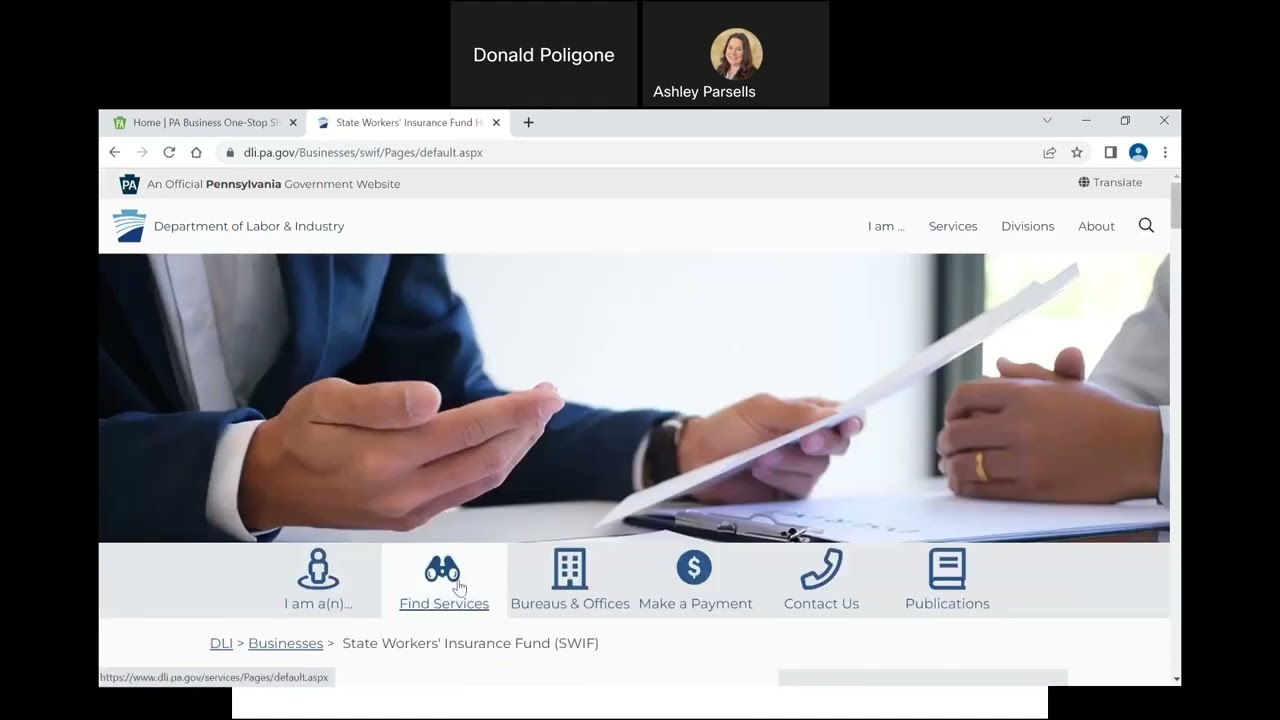The height and width of the screenshot is (720, 1280).
Task: Click the site lock icon in address bar
Action: (230, 153)
